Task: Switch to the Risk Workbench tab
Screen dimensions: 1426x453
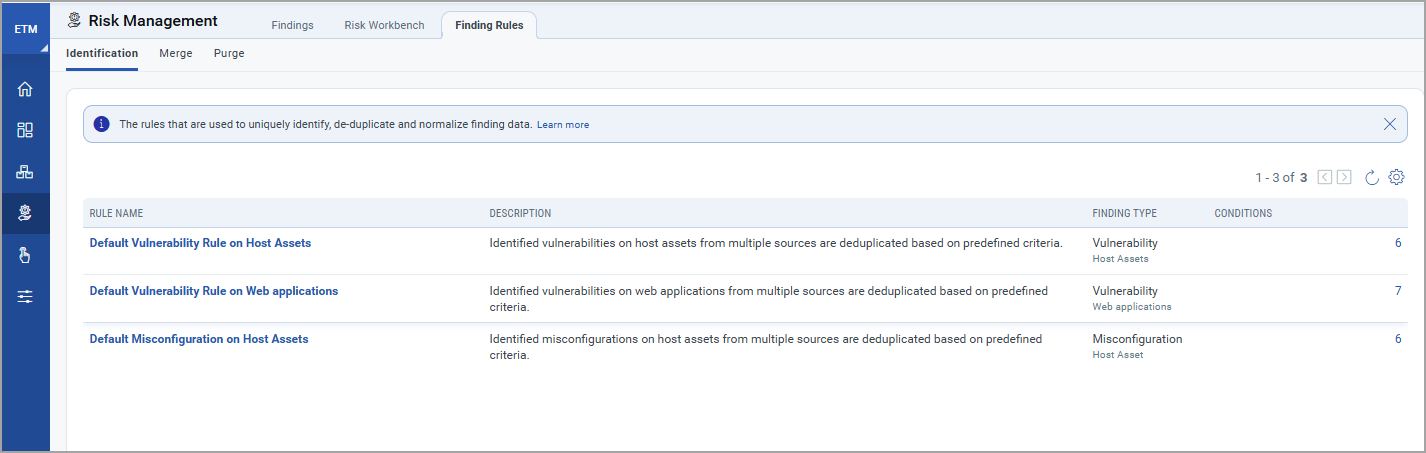Action: [384, 26]
